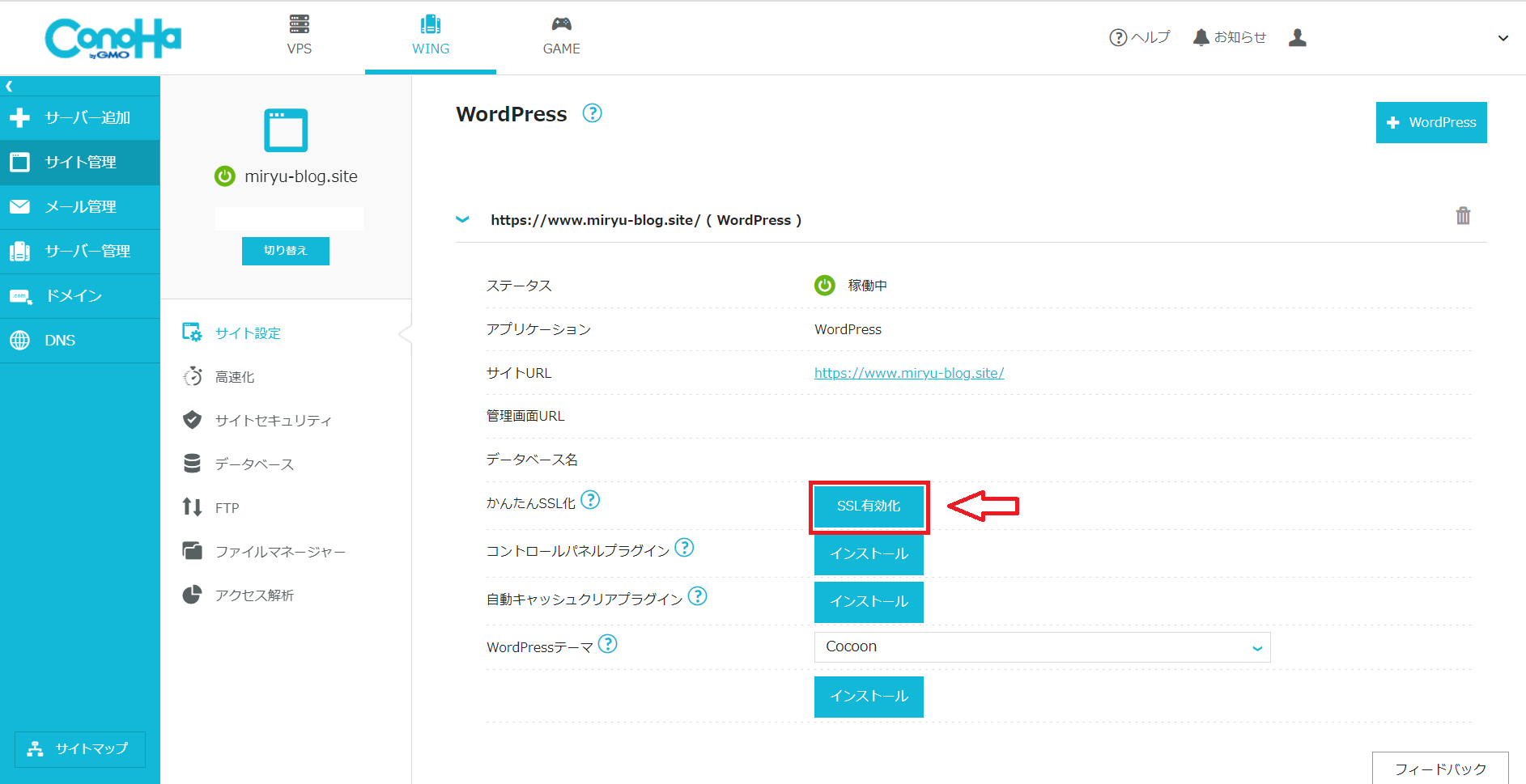Collapse the www.miryu-blog.site WordPress section
1526x784 pixels.
click(x=462, y=219)
